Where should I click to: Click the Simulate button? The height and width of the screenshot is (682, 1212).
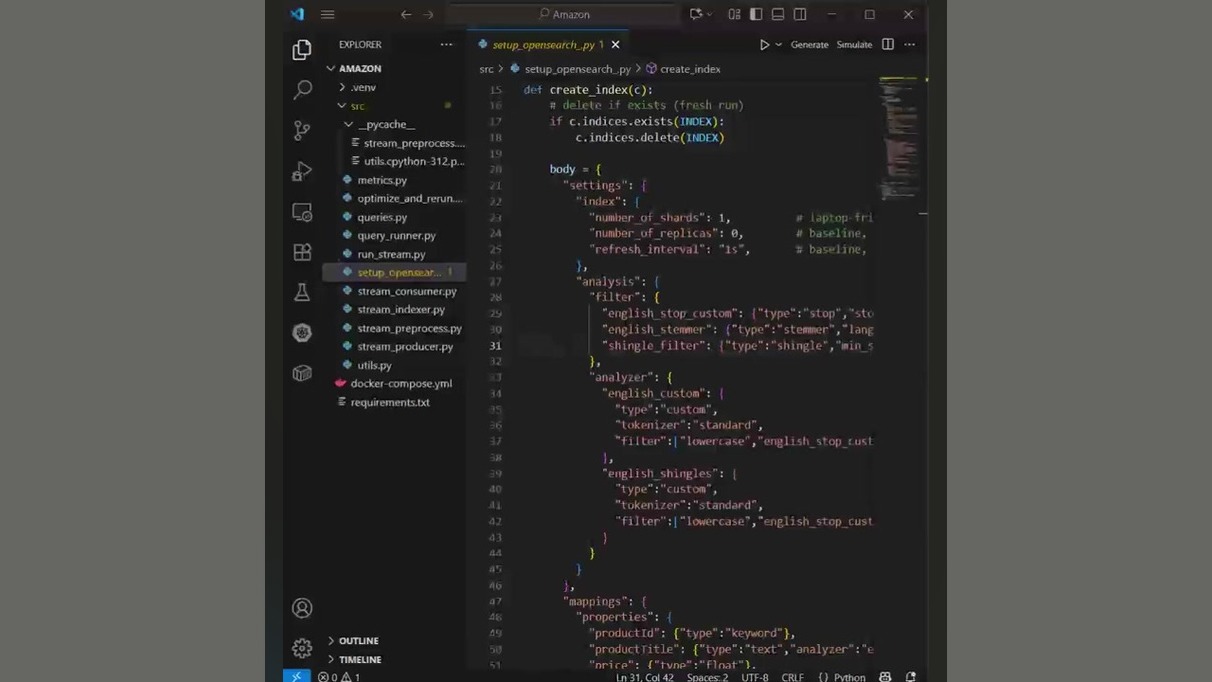(854, 44)
